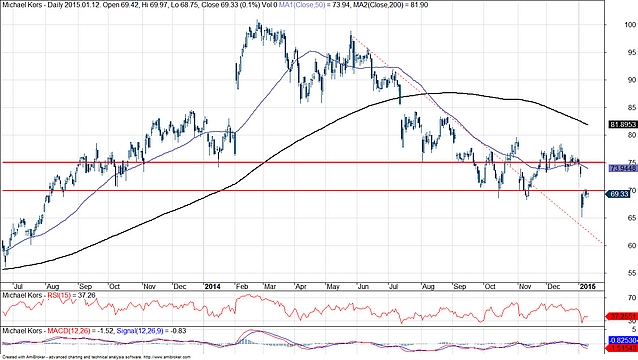Click the 95 price axis label
Image resolution: width=638 pixels, height=360 pixels.
(x=631, y=52)
